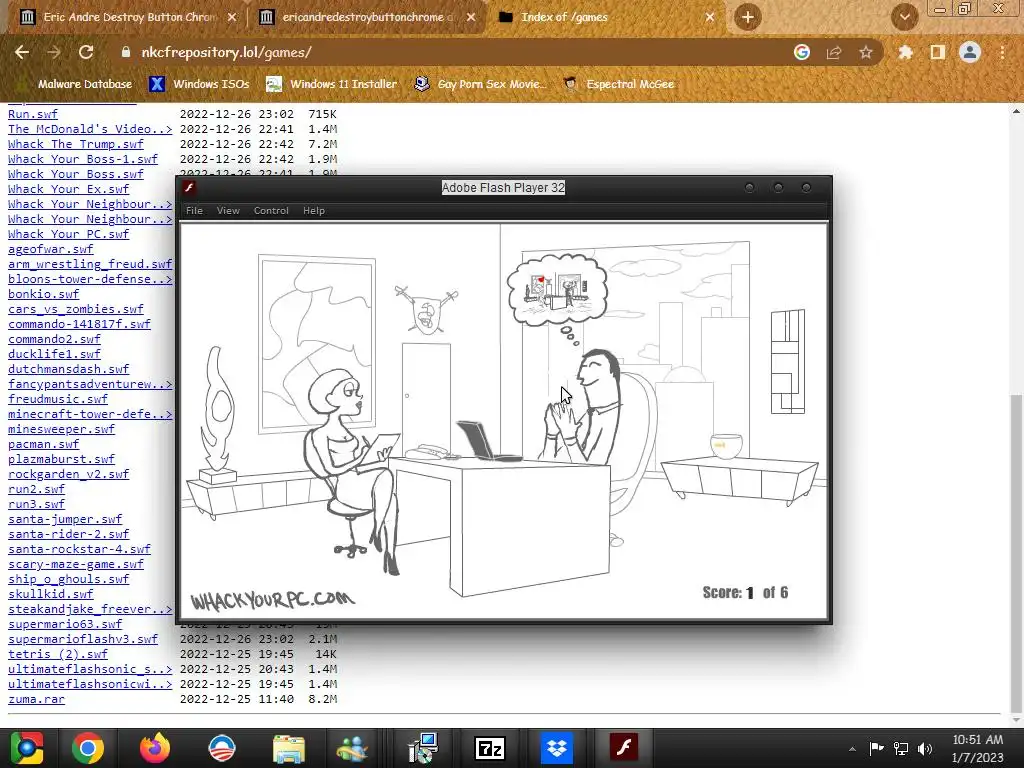The image size is (1024, 768).
Task: Open the extensions puzzle icon
Action: tap(905, 52)
